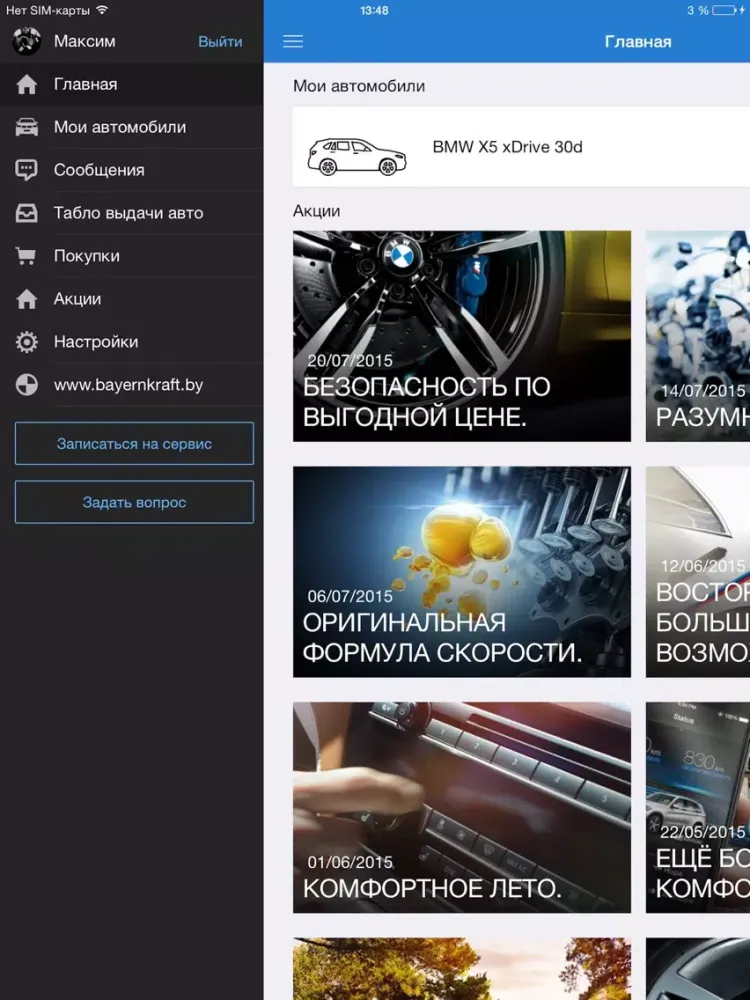Open the Акции menu item

(x=78, y=299)
